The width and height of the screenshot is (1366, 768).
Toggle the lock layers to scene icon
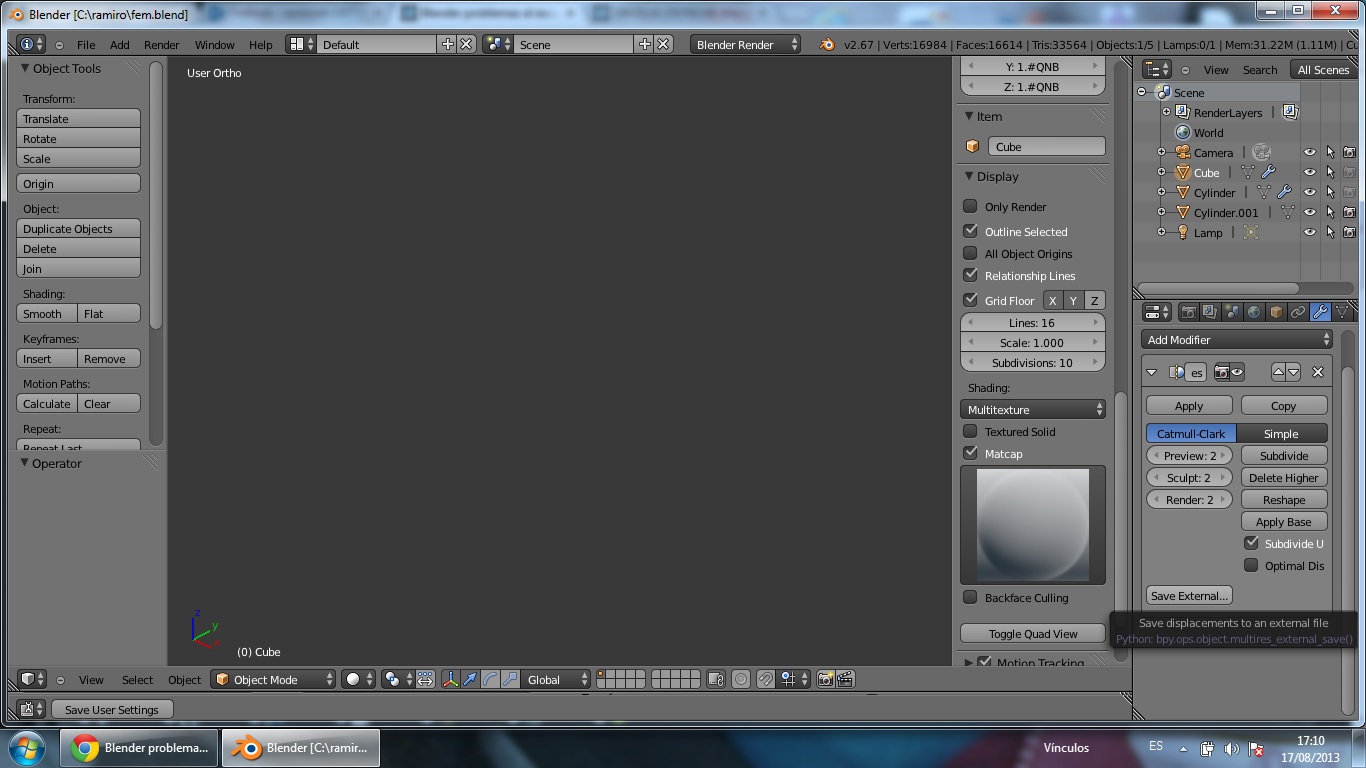pyautogui.click(x=715, y=679)
